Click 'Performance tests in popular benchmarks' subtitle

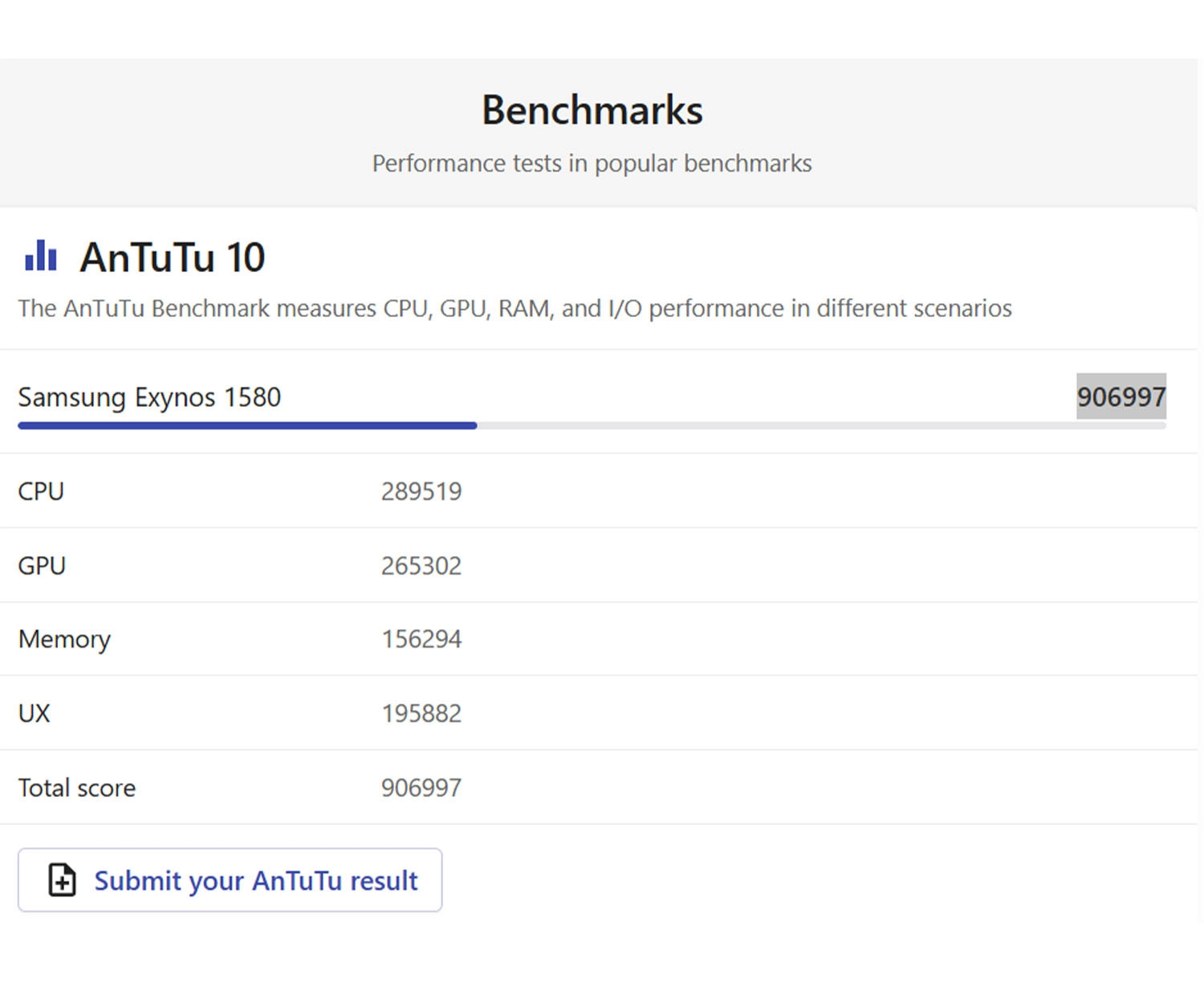[592, 163]
